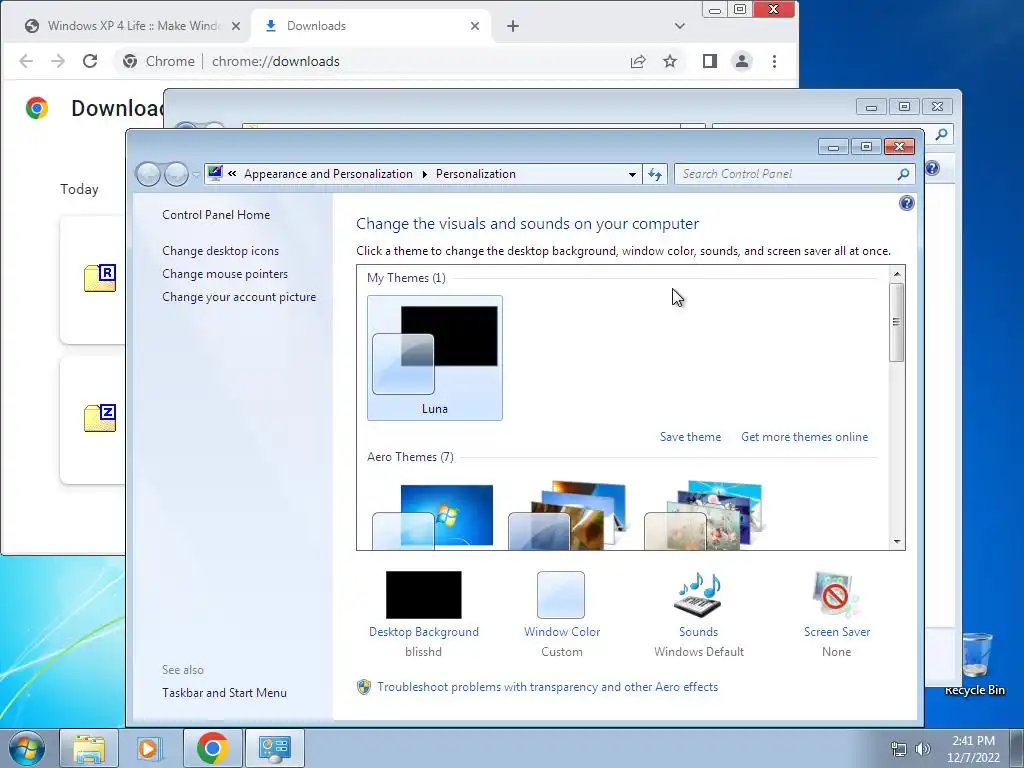
Task: Close the Windows XP 4 Life tab
Action: pyautogui.click(x=236, y=26)
